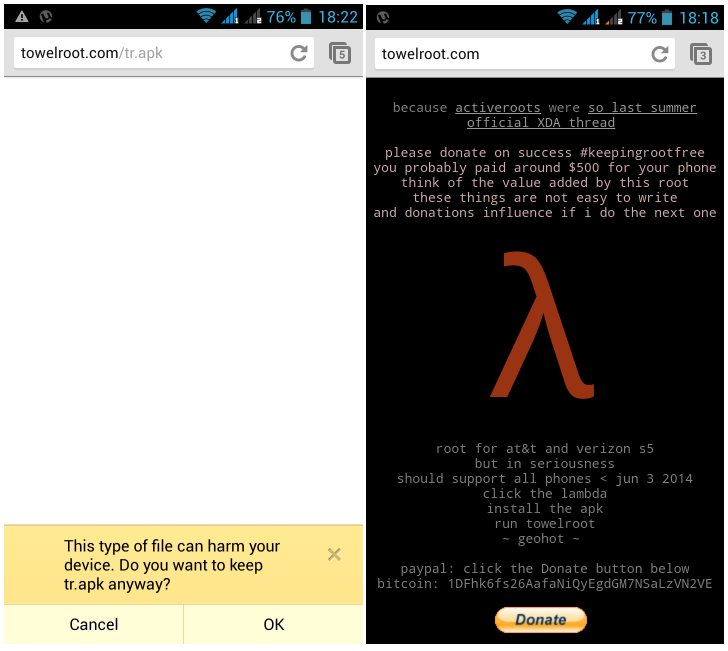Open tab switcher showing 3 tabs
This screenshot has width=728, height=651.
click(x=701, y=54)
